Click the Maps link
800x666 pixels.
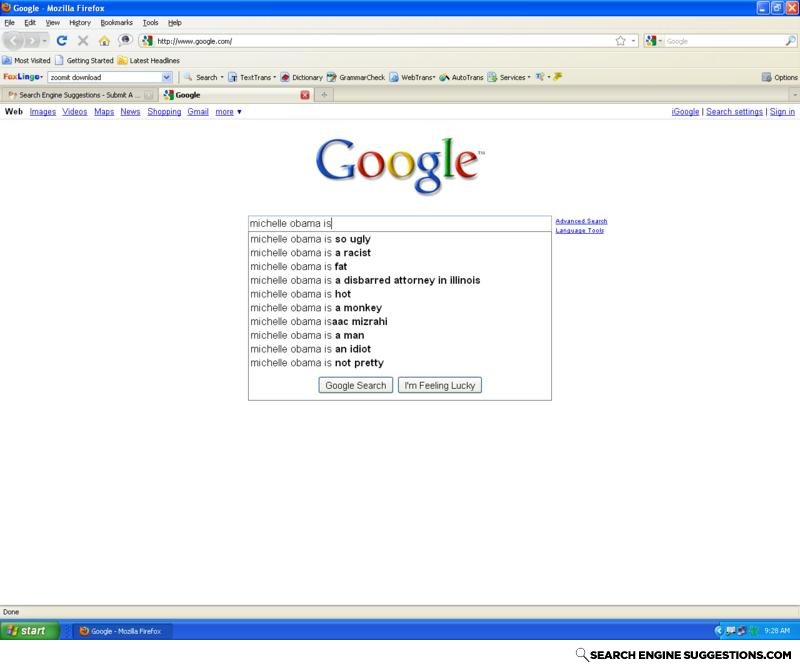click(104, 112)
